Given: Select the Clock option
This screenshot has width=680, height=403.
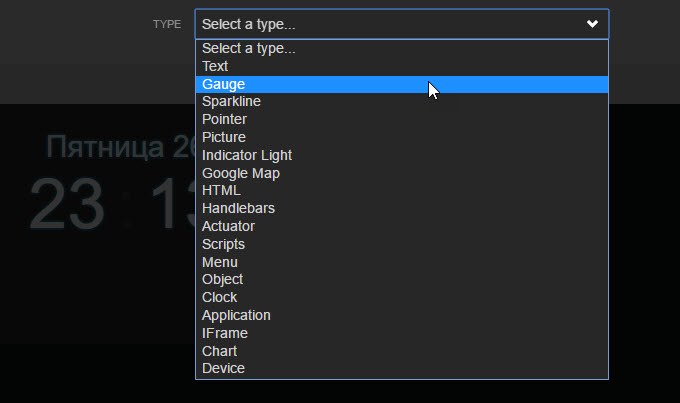Looking at the screenshot, I should click(219, 297).
